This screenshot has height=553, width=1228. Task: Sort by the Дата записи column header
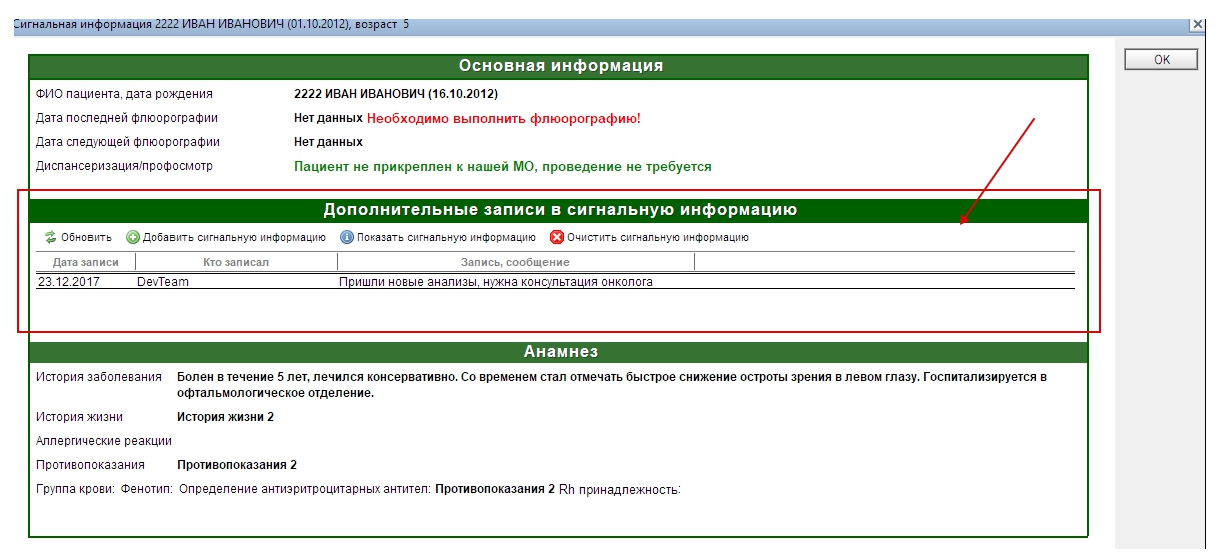86,262
